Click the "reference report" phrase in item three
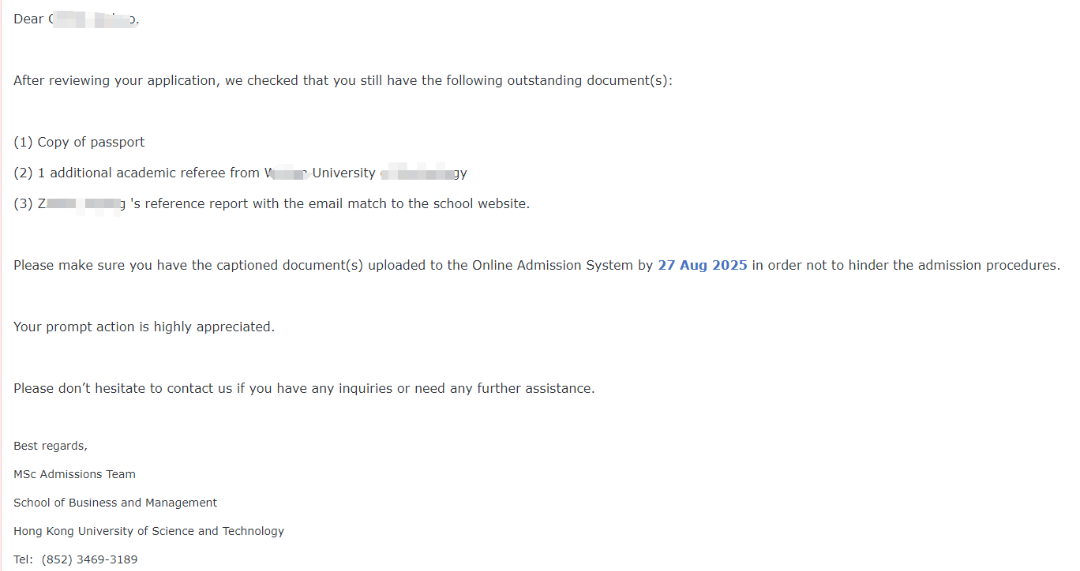 pos(188,204)
